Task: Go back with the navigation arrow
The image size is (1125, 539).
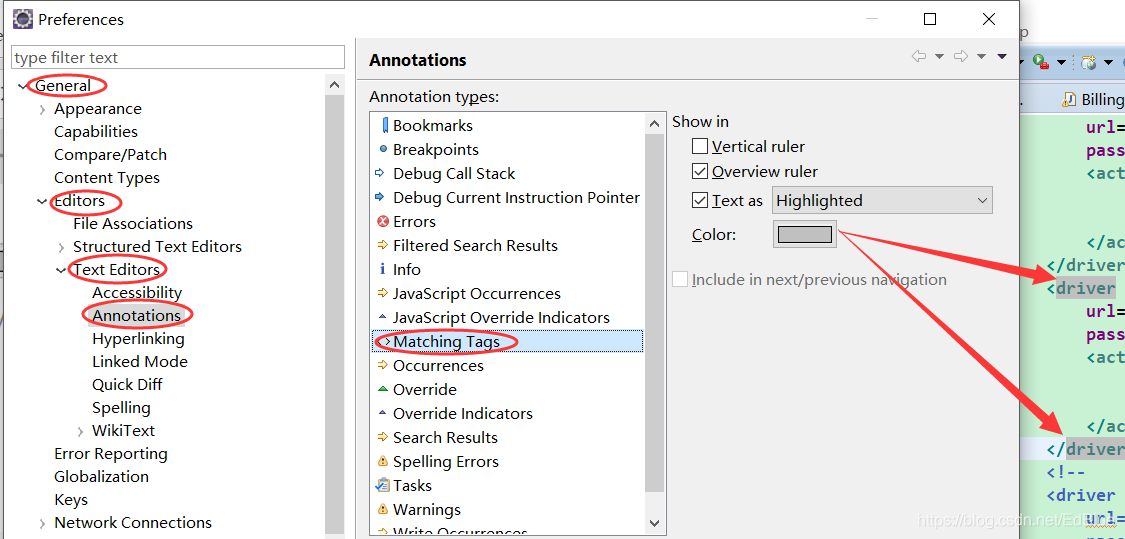Action: click(x=919, y=57)
